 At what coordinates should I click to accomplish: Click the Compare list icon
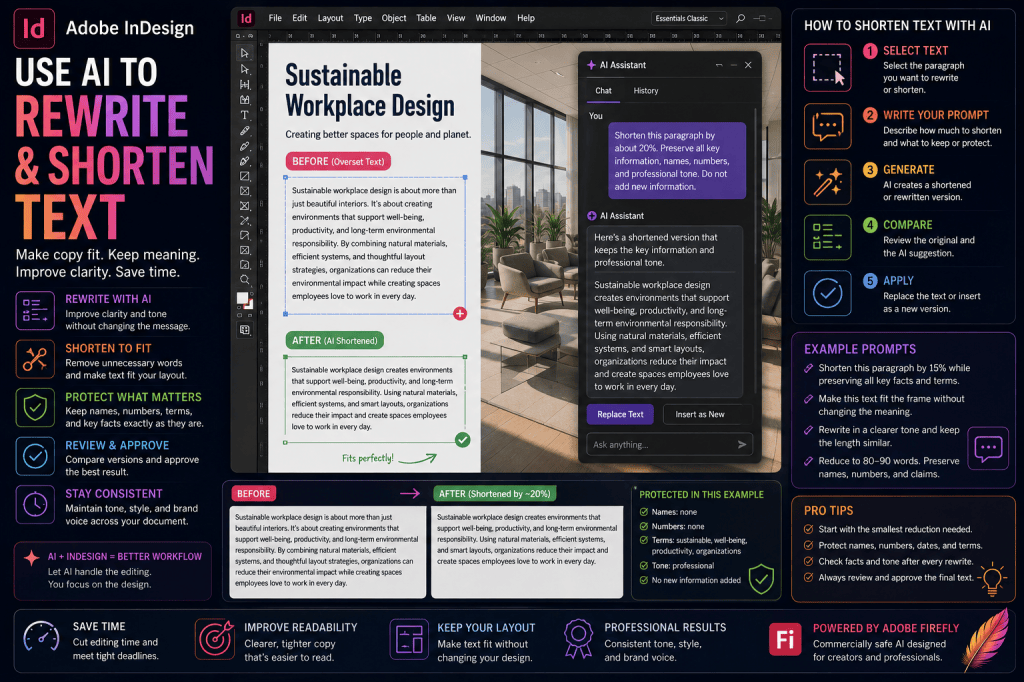click(827, 237)
